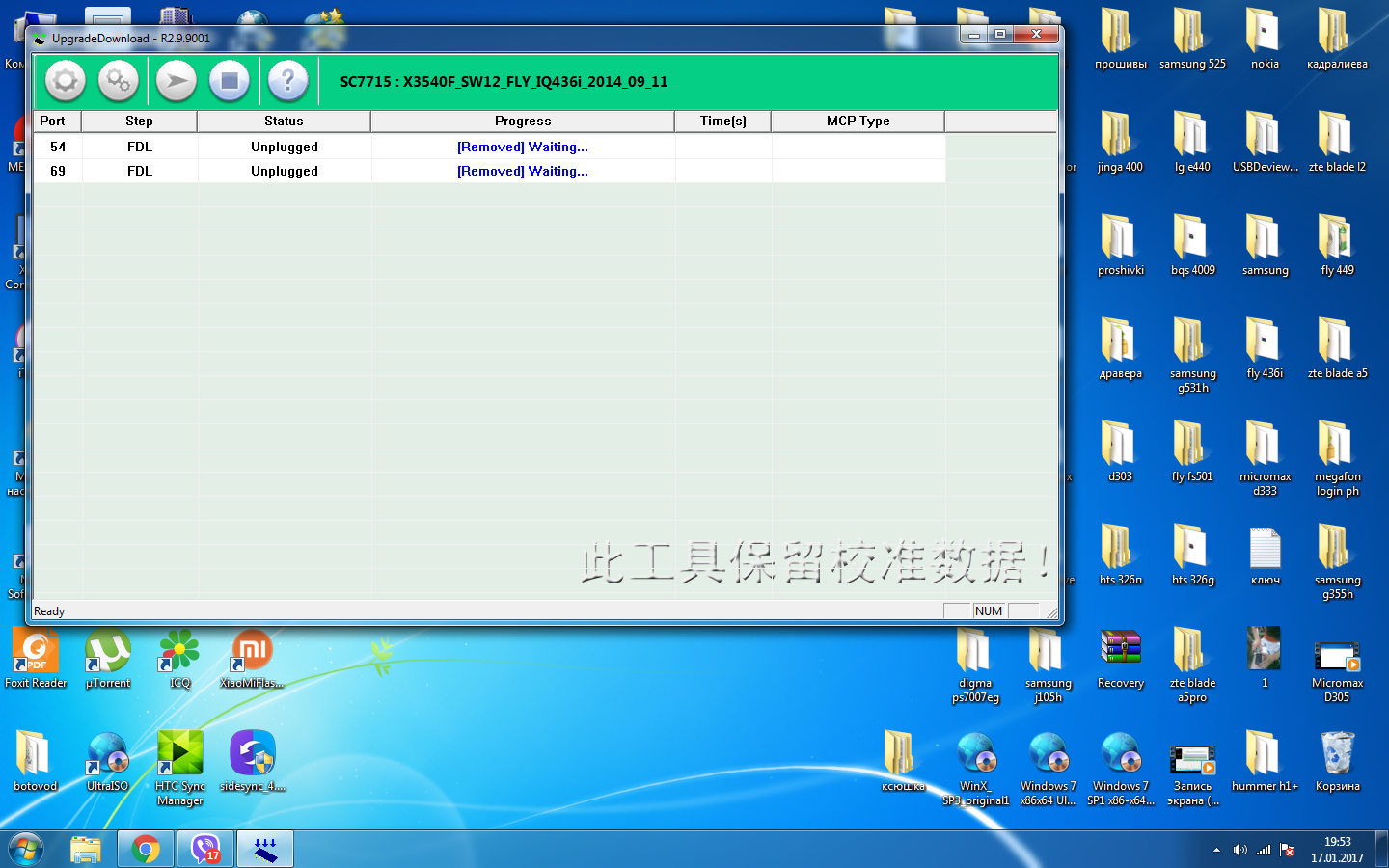
Task: Click the Time(s) column header
Action: [723, 121]
